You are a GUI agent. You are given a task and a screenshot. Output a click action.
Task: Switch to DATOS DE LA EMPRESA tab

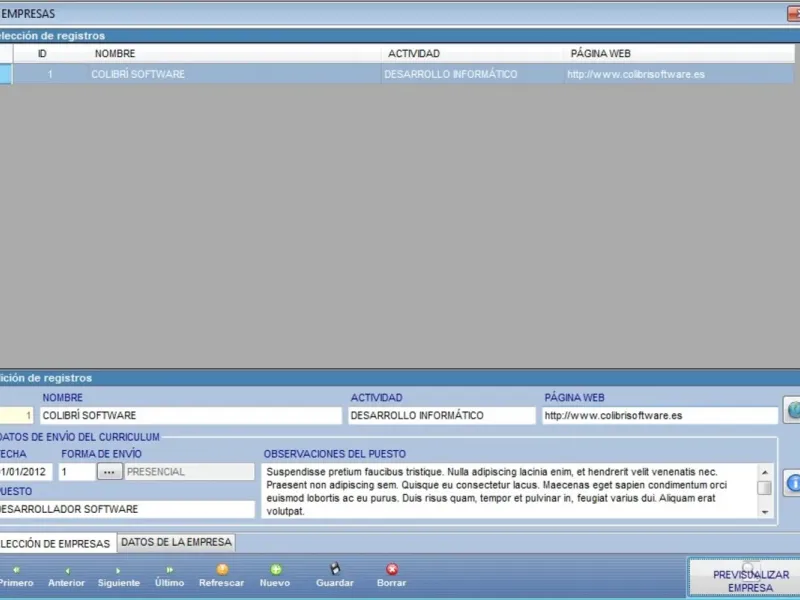tap(176, 542)
